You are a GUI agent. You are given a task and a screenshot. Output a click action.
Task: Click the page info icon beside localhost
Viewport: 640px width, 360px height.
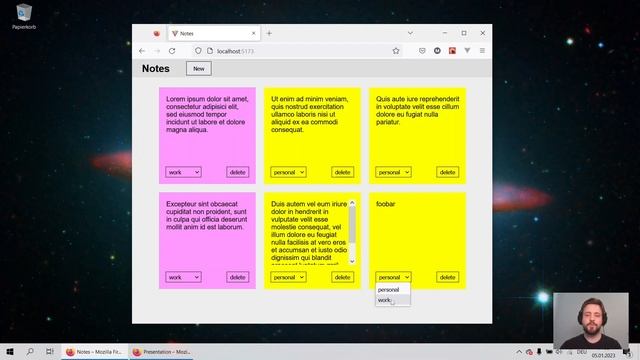coord(210,51)
